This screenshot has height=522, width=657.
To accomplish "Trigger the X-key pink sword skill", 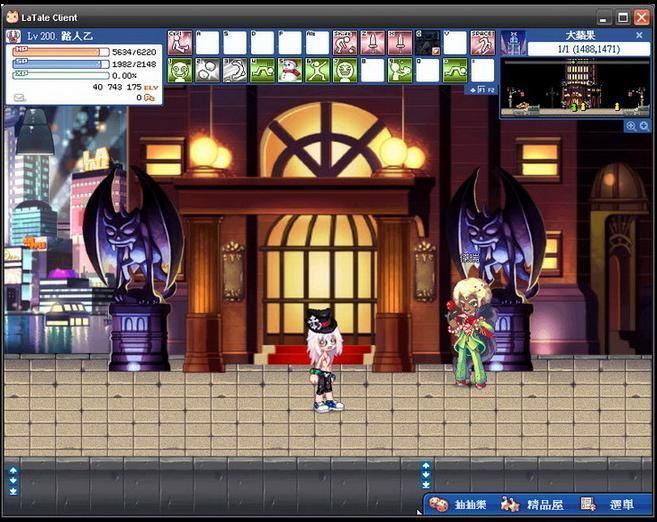I will pyautogui.click(x=400, y=43).
